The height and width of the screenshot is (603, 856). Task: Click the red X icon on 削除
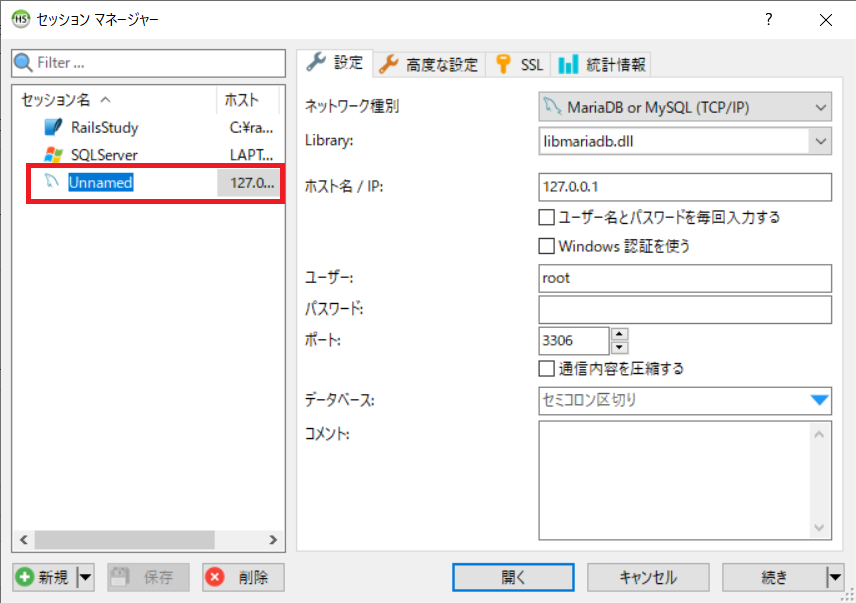click(215, 577)
